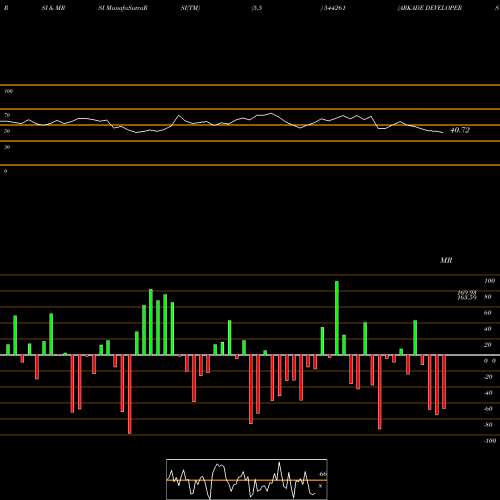The height and width of the screenshot is (500, 500).
Task: Click the RSI 30 axis label
Action: 7,147
